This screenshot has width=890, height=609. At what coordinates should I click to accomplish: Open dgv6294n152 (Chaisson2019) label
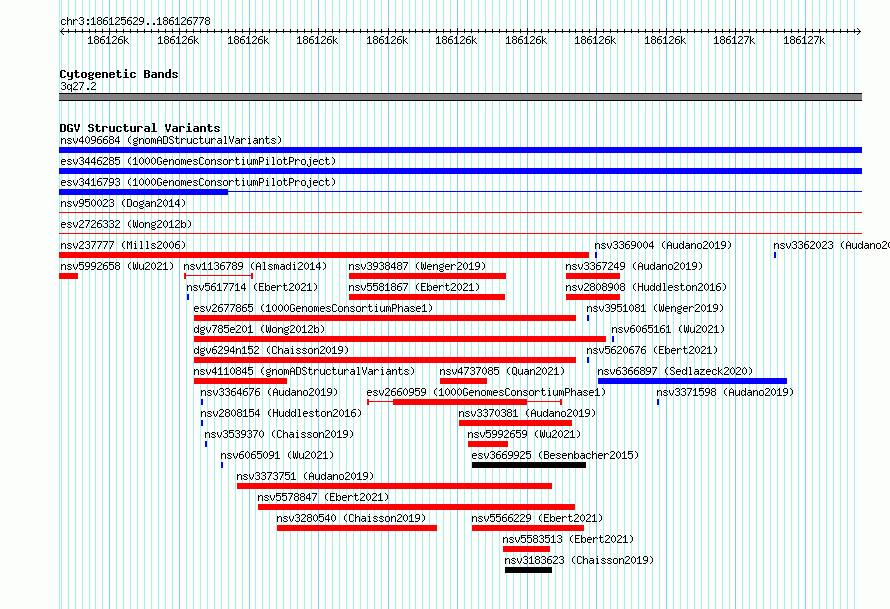[x=271, y=350]
